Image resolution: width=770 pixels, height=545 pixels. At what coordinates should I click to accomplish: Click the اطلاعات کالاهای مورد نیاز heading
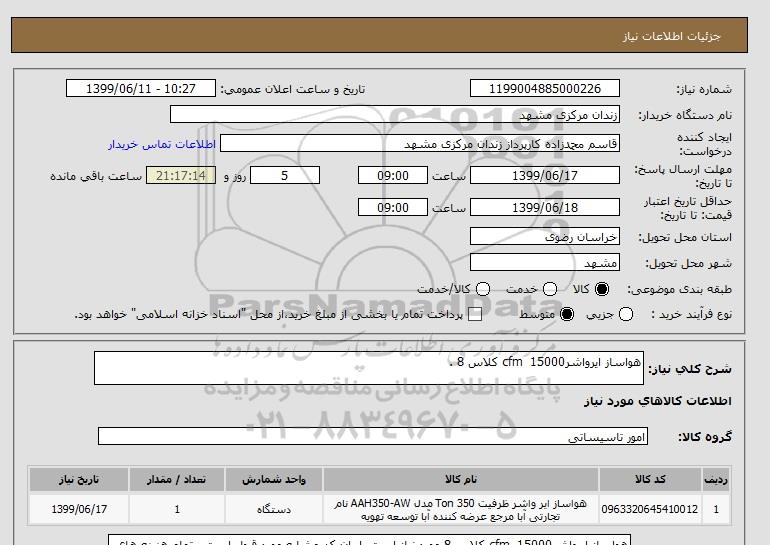[658, 401]
